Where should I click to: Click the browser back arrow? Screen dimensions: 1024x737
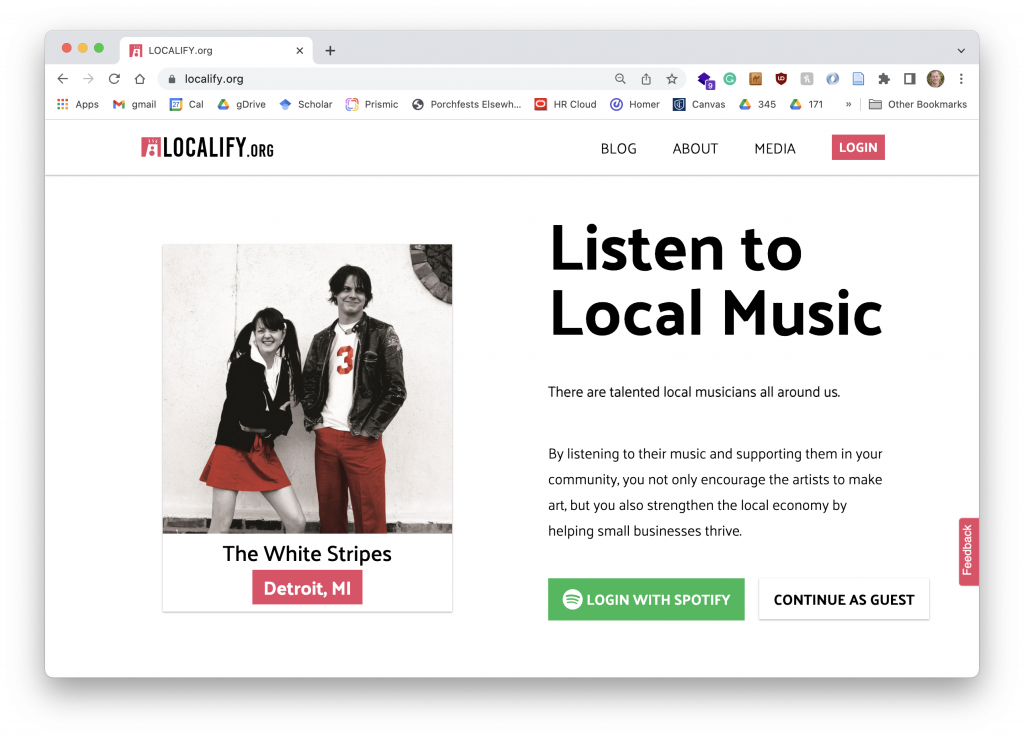click(63, 79)
